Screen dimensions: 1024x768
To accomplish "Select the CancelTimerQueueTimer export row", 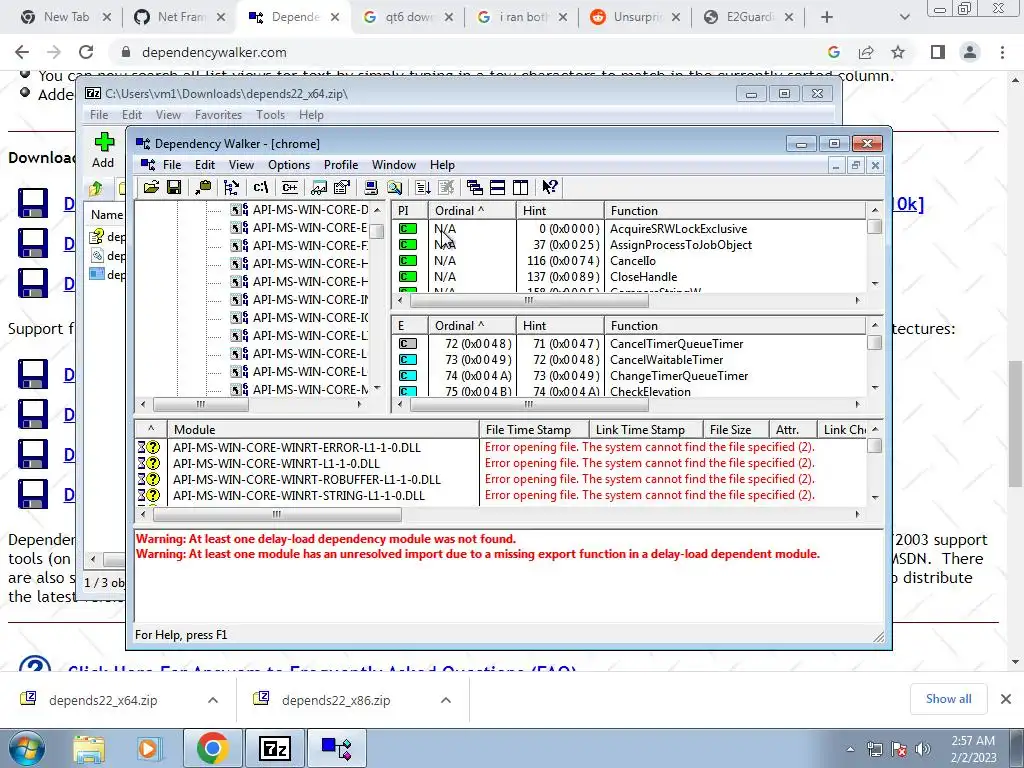I will tap(630, 344).
